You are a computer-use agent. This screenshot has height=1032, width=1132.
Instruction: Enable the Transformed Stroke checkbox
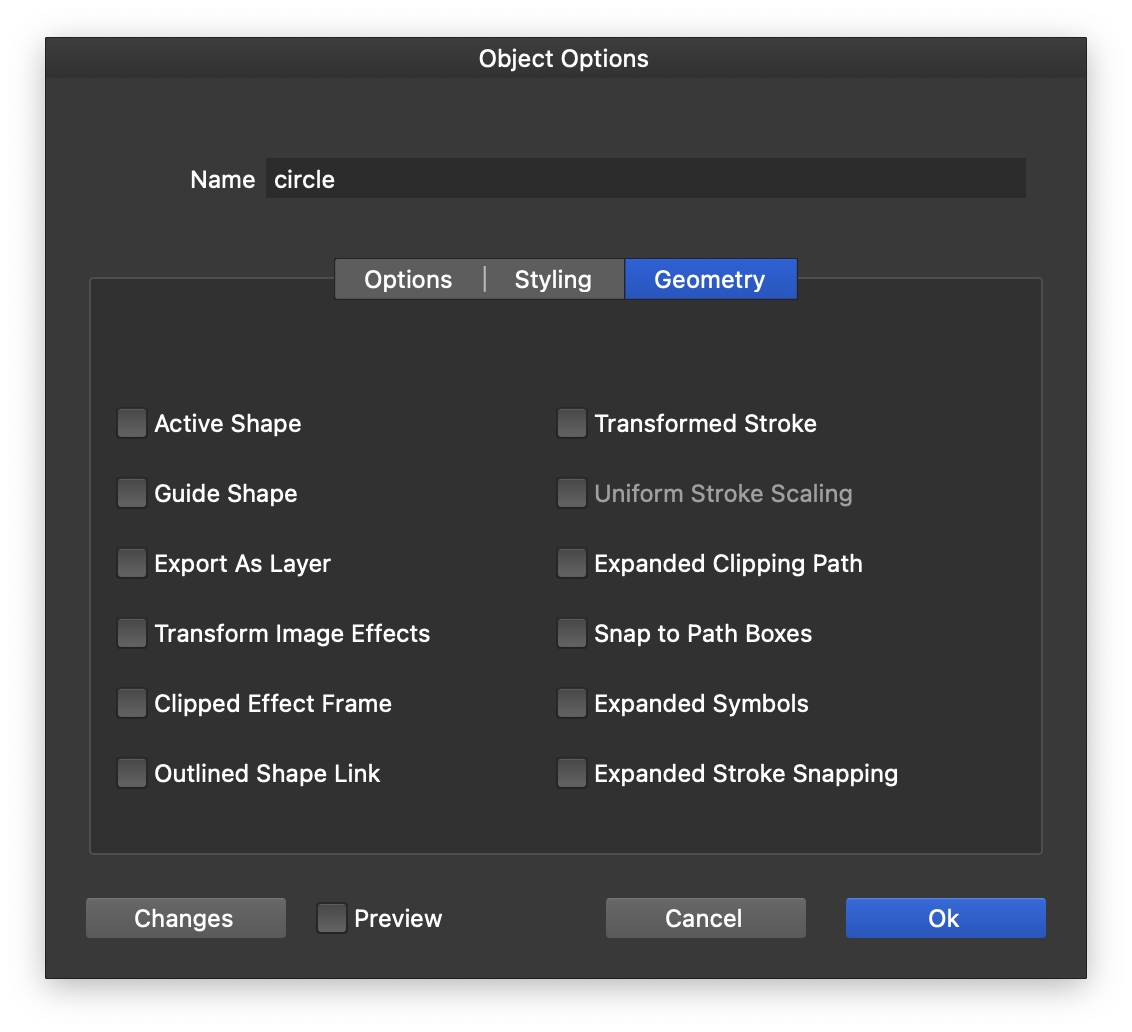[x=572, y=424]
